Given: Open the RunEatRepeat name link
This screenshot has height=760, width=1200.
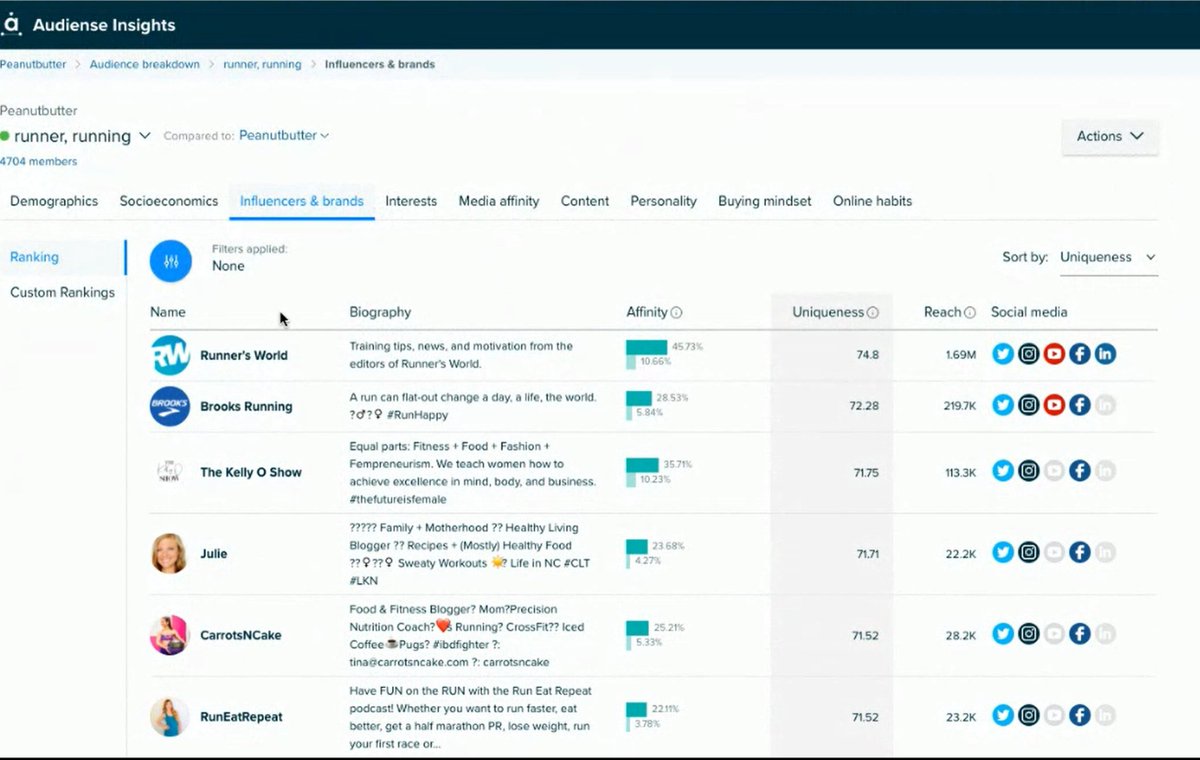Looking at the screenshot, I should click(241, 716).
